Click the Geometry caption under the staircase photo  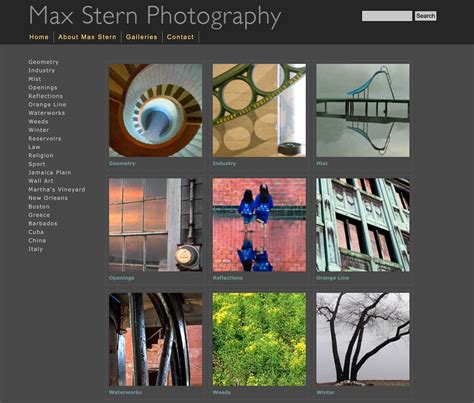pos(122,163)
